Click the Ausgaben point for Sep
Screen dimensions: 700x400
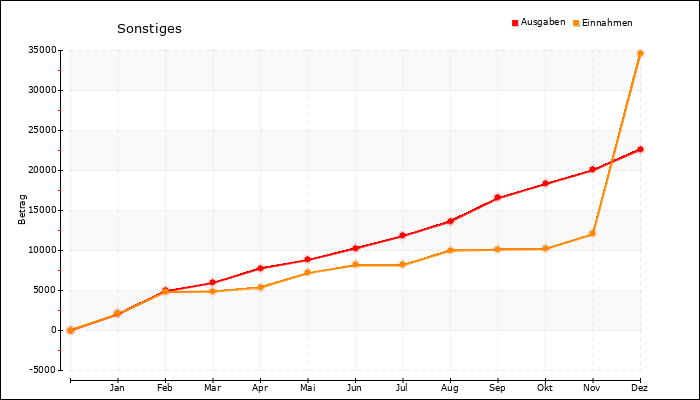click(497, 198)
